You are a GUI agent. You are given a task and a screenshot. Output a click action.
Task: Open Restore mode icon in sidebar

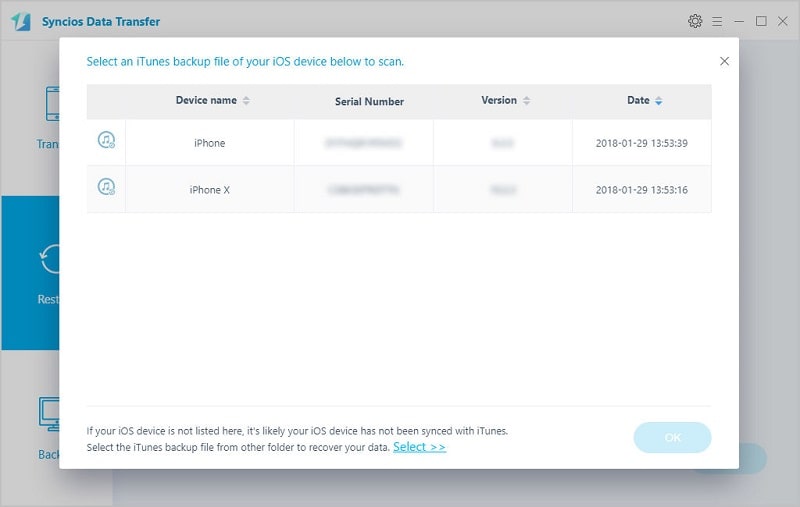click(x=49, y=259)
